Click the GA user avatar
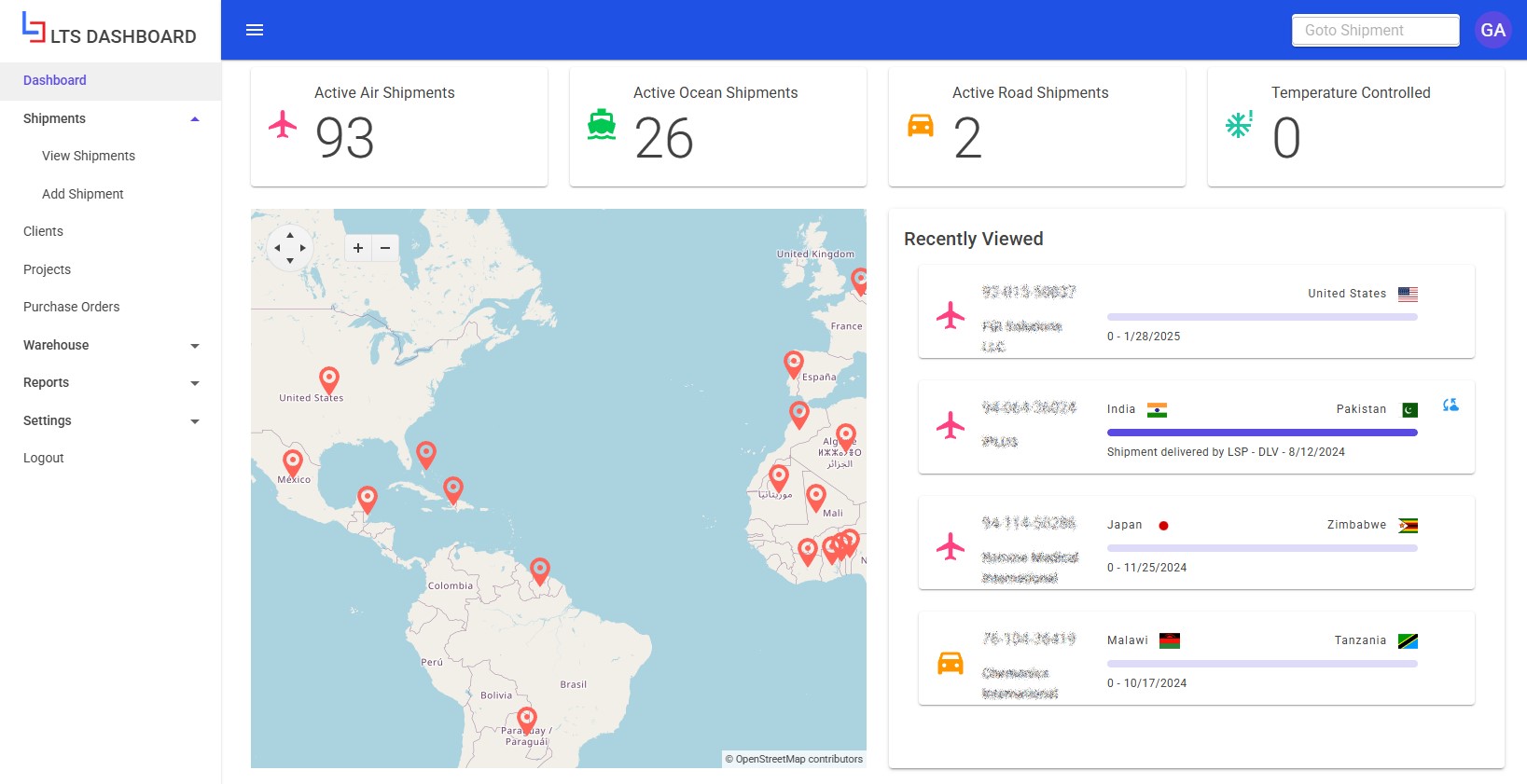The width and height of the screenshot is (1527, 784). coord(1492,30)
